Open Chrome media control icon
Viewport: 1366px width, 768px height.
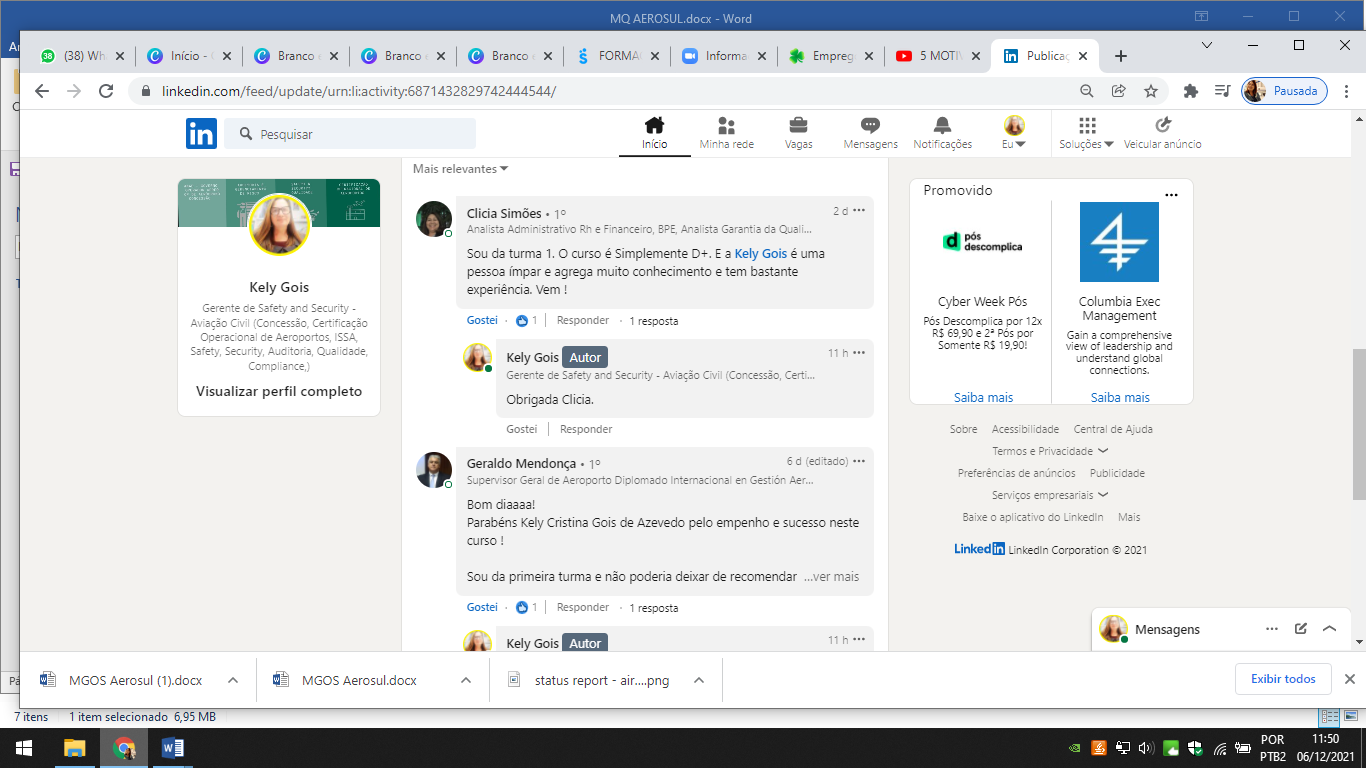click(x=1222, y=91)
